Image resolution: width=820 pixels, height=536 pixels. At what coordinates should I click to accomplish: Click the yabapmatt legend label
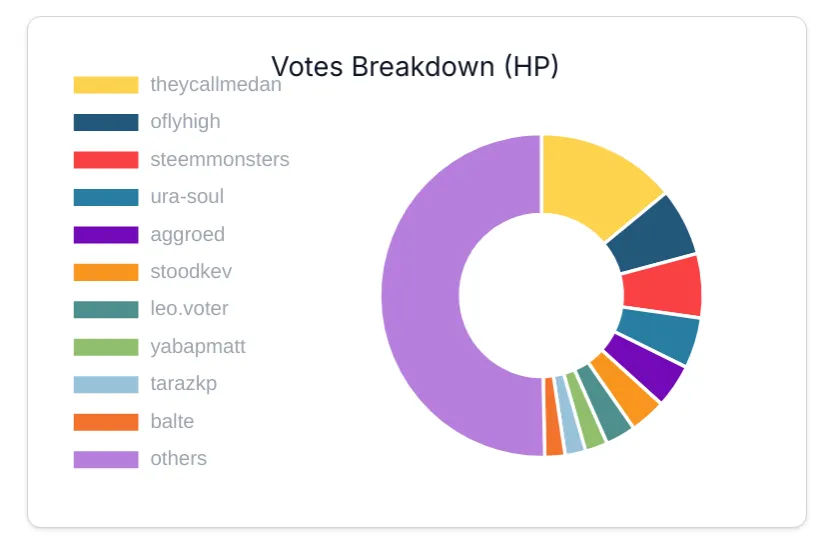click(x=198, y=346)
